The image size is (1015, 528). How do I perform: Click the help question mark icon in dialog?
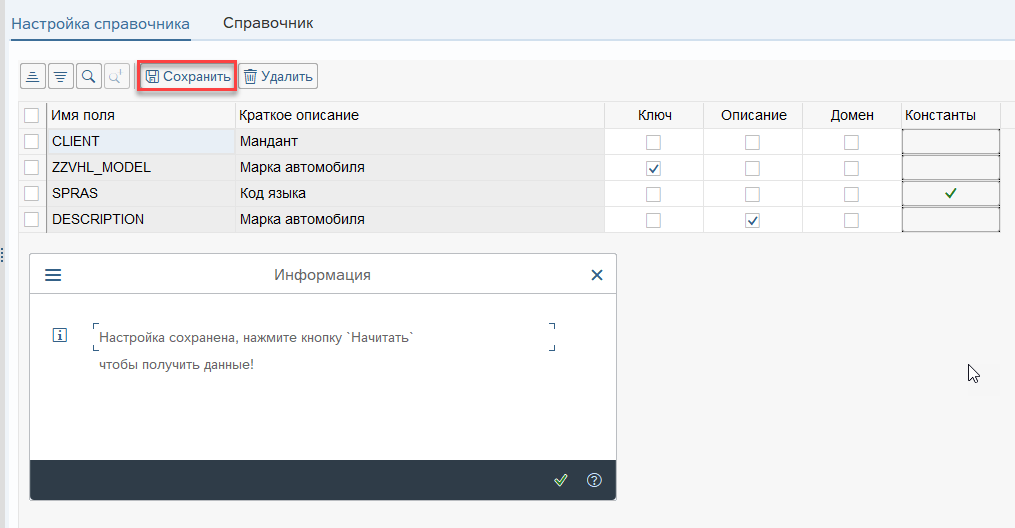point(594,480)
